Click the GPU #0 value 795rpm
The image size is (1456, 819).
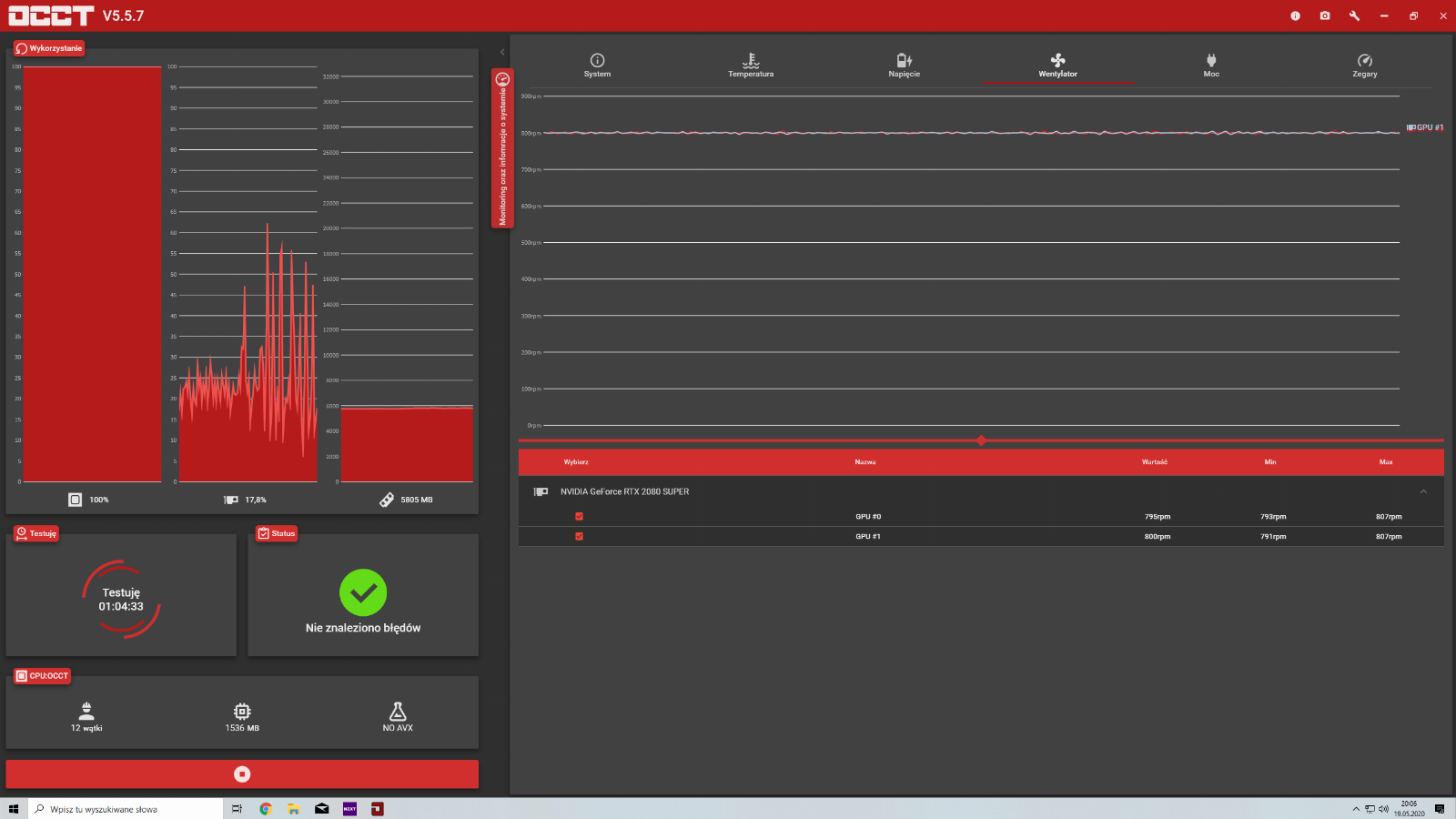point(1158,516)
